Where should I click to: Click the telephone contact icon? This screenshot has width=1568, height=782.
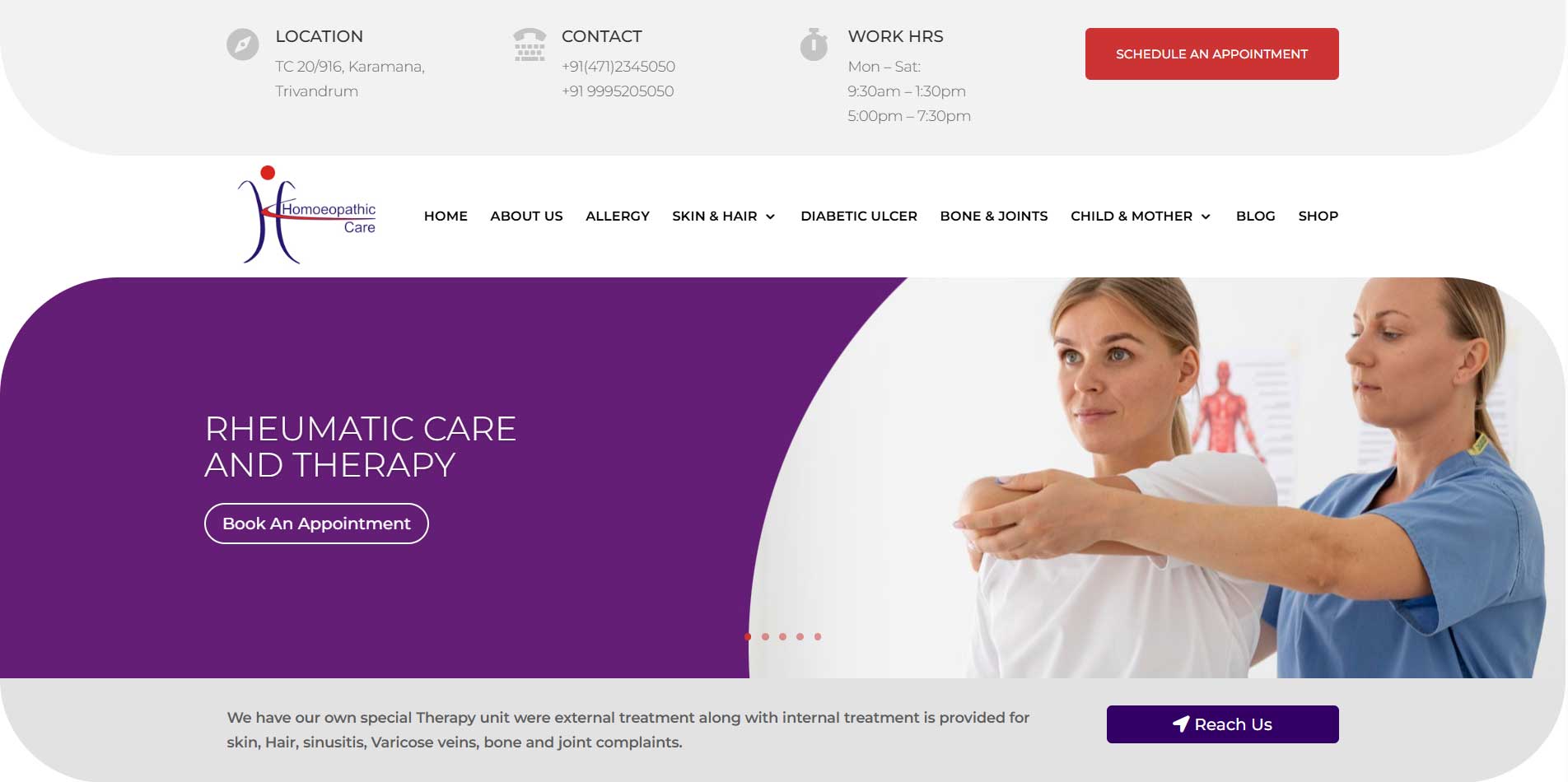point(530,44)
